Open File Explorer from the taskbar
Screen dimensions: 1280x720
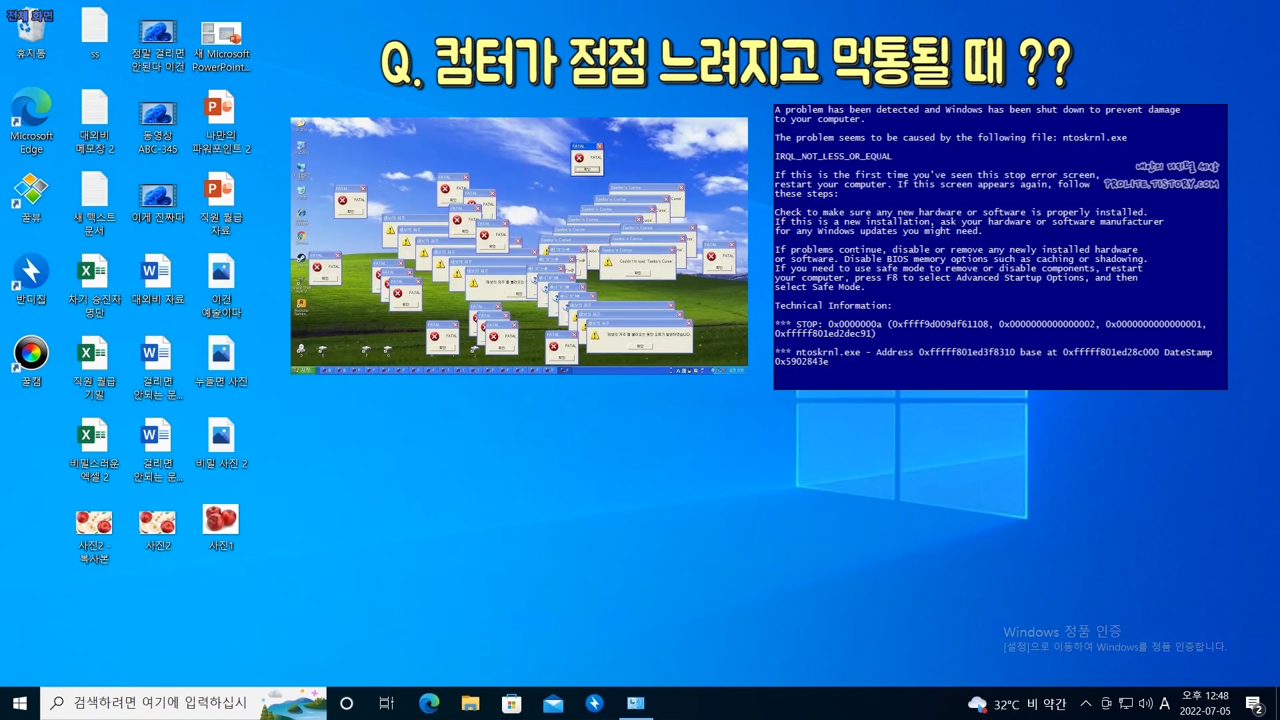pyautogui.click(x=470, y=703)
